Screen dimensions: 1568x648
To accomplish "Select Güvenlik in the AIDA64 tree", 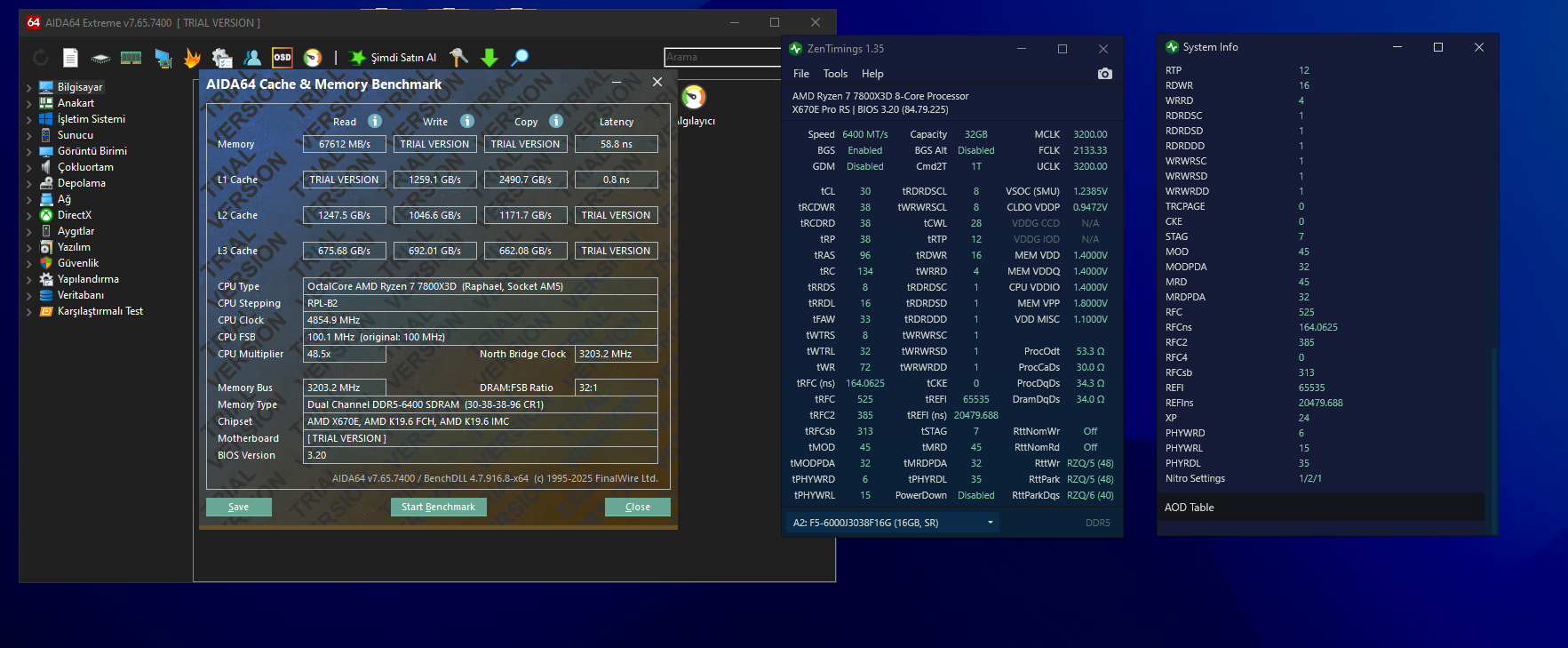I will click(78, 263).
